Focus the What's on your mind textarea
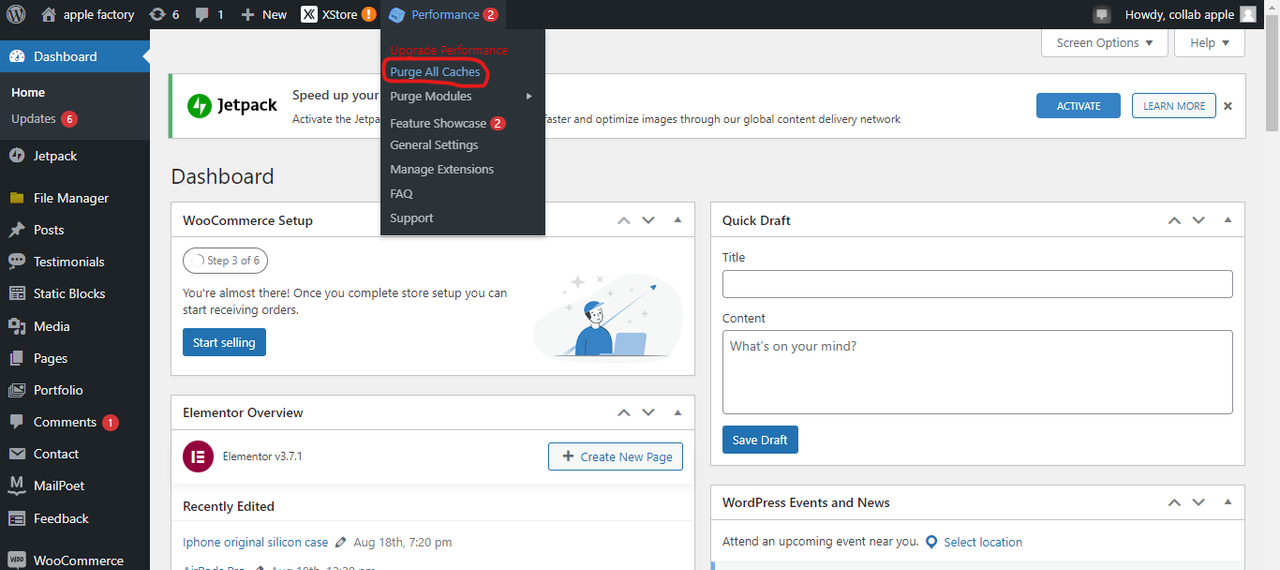1280x570 pixels. [977, 372]
